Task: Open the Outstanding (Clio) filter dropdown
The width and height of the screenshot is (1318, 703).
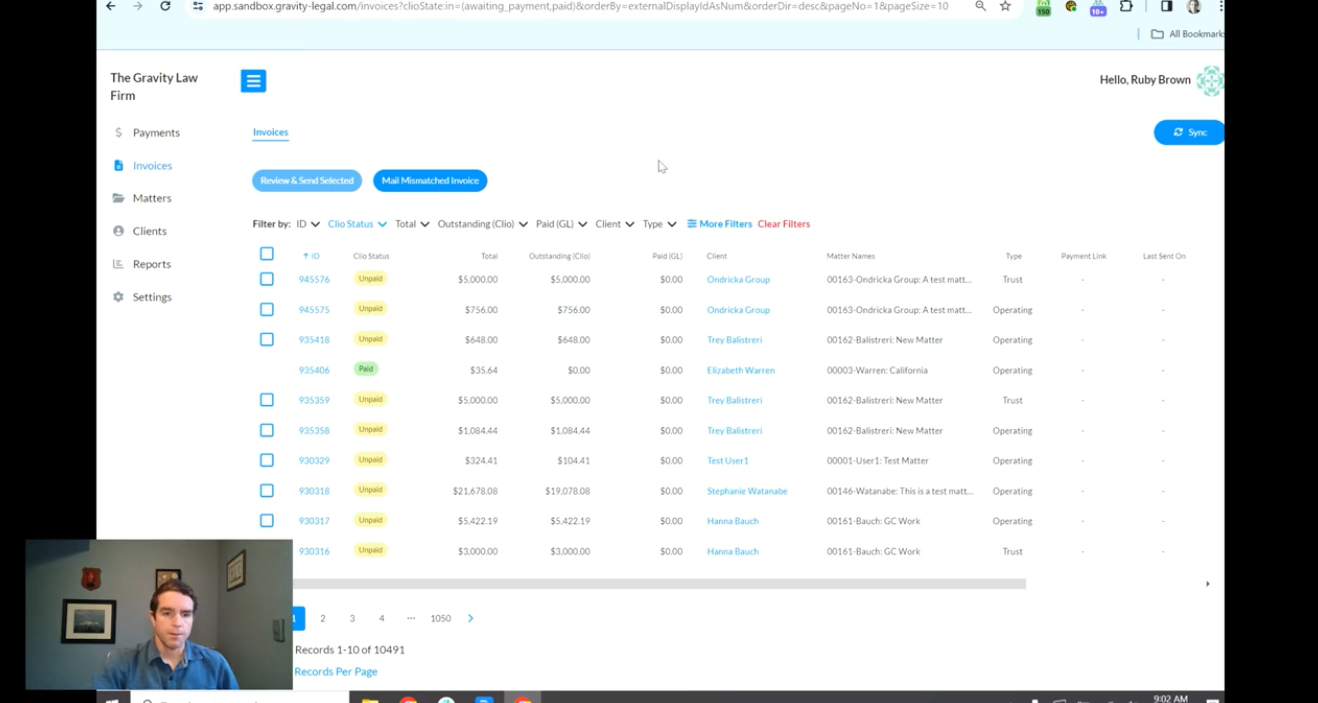Action: tap(482, 224)
